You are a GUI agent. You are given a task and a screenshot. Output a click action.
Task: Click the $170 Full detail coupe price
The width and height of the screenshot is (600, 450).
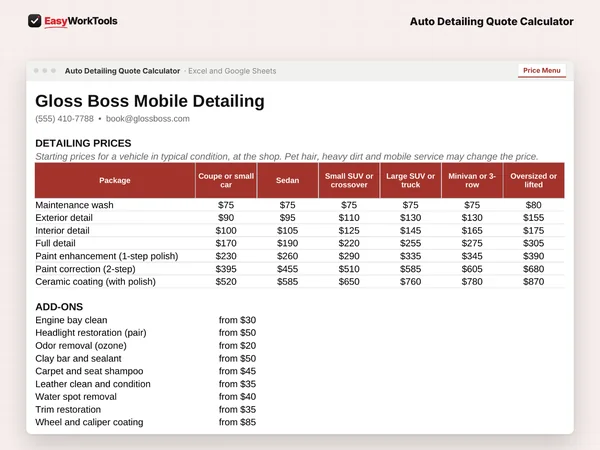(226, 243)
